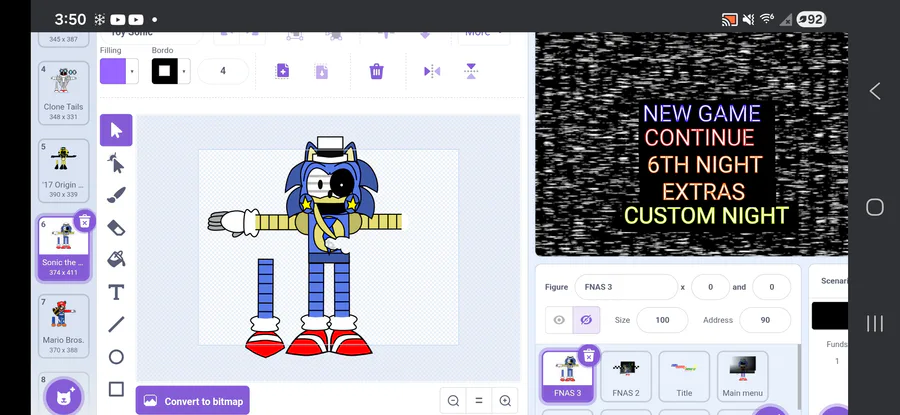Viewport: 900px width, 415px height.
Task: Tap the muted sound status icon
Action: (x=748, y=20)
